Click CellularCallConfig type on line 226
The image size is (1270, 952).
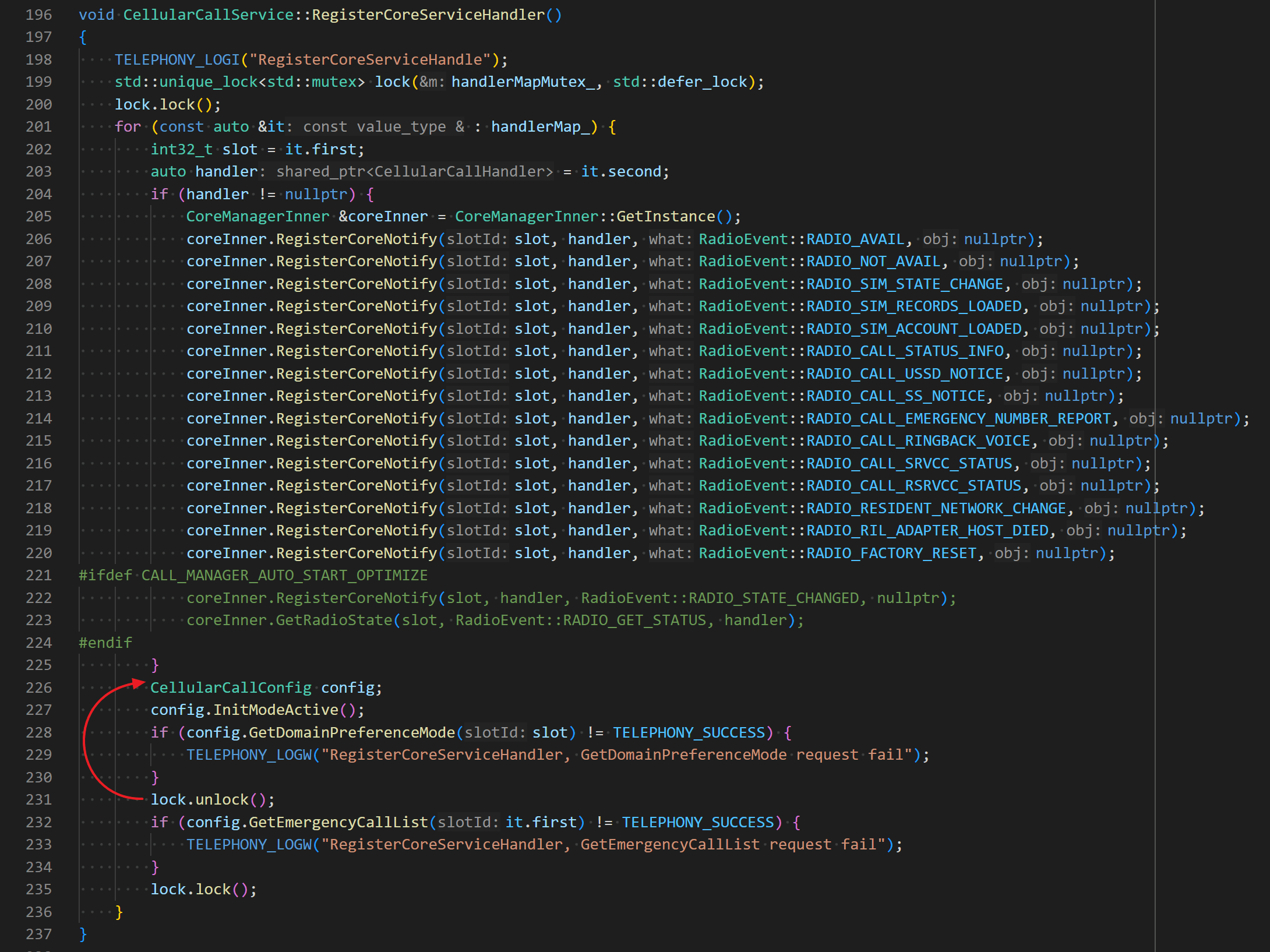(231, 687)
